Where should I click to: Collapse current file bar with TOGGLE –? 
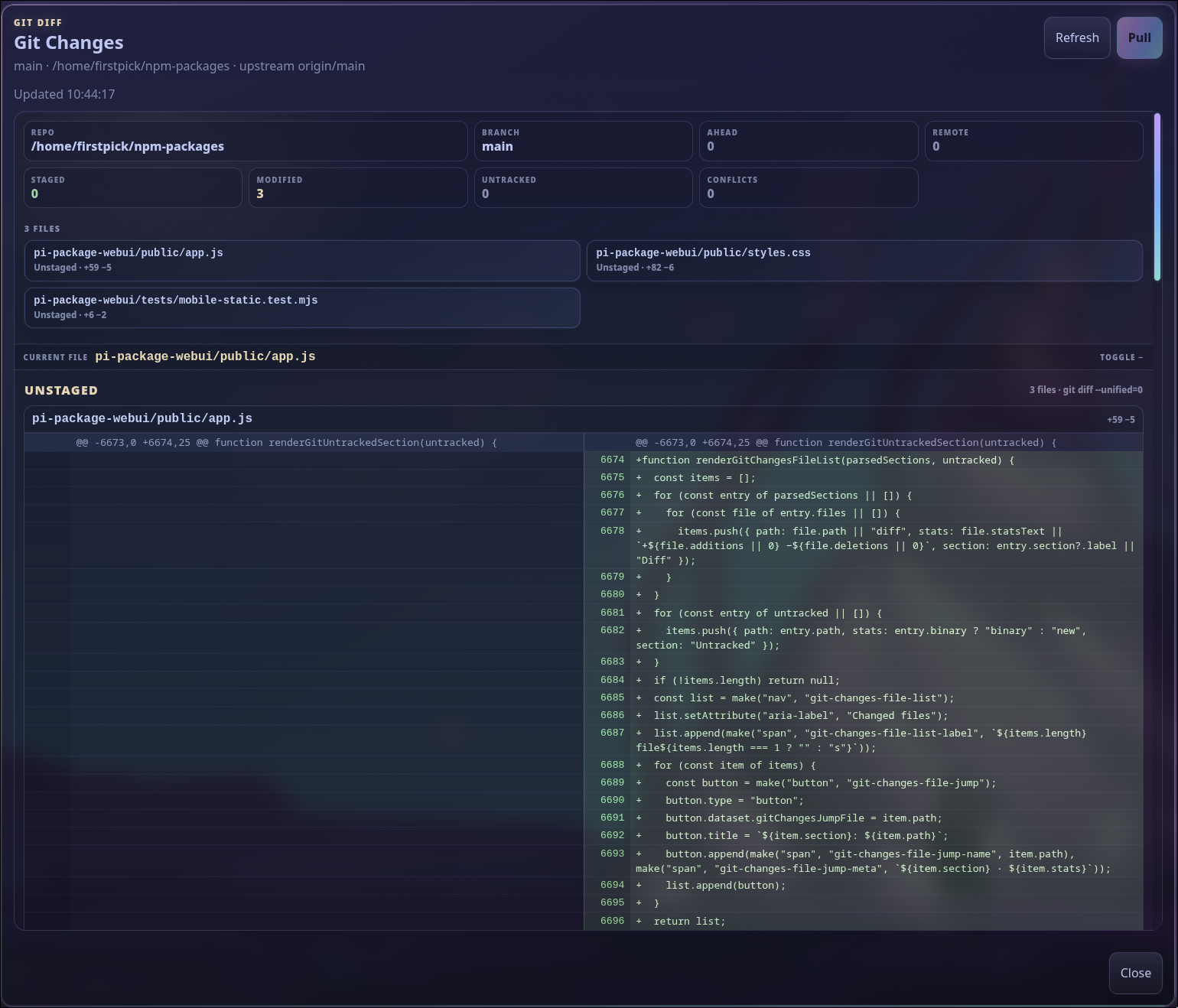[1121, 357]
